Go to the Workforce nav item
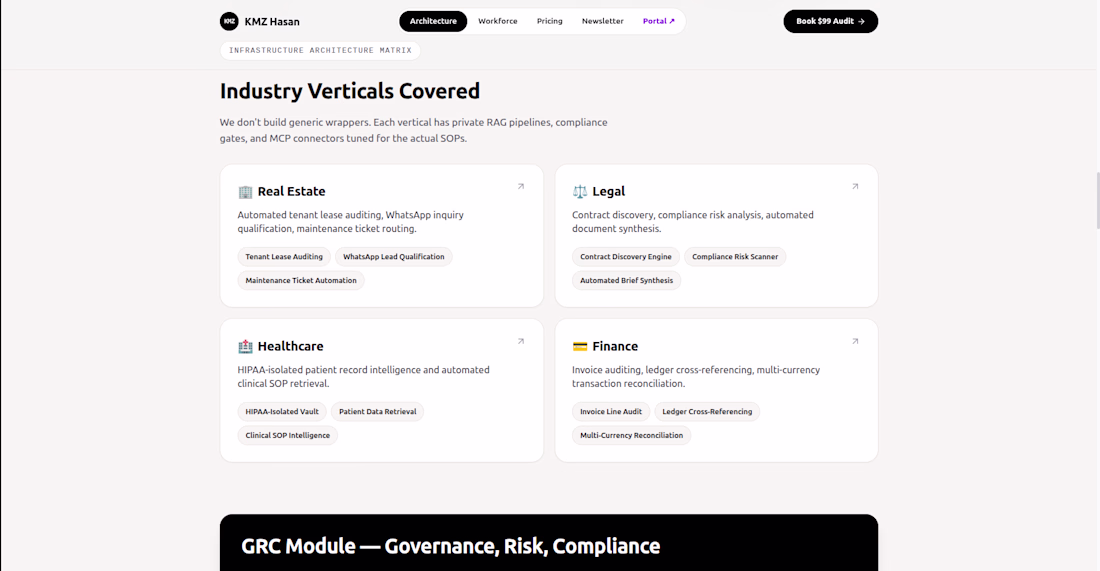Viewport: 1100px width, 571px height. pos(497,21)
